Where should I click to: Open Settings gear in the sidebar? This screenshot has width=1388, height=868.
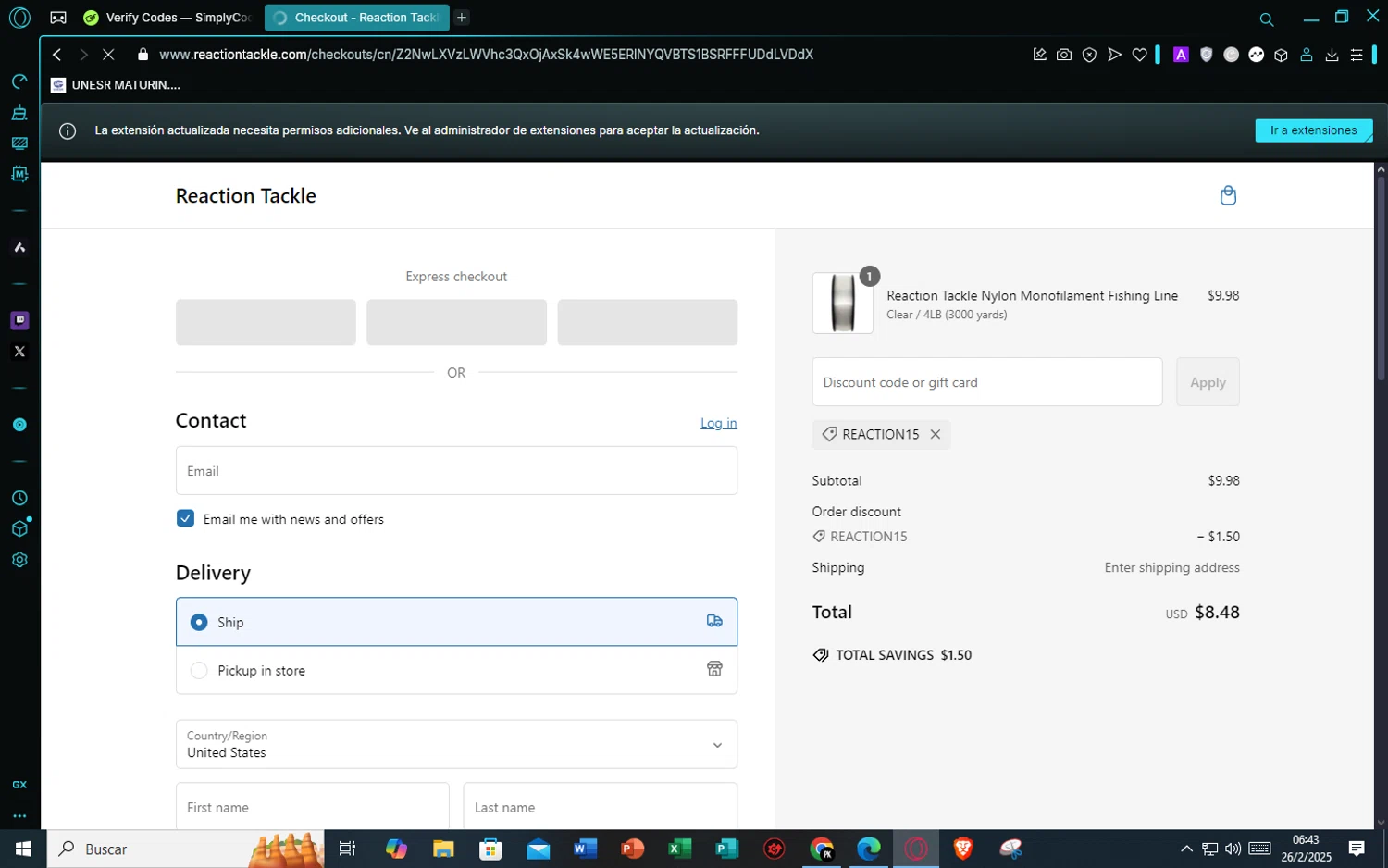tap(19, 560)
